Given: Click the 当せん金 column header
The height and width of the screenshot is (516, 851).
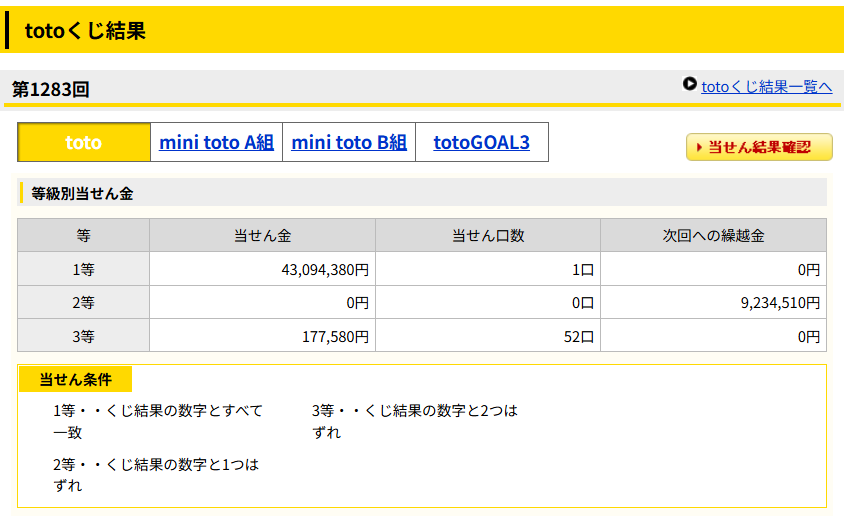Looking at the screenshot, I should pyautogui.click(x=262, y=235).
